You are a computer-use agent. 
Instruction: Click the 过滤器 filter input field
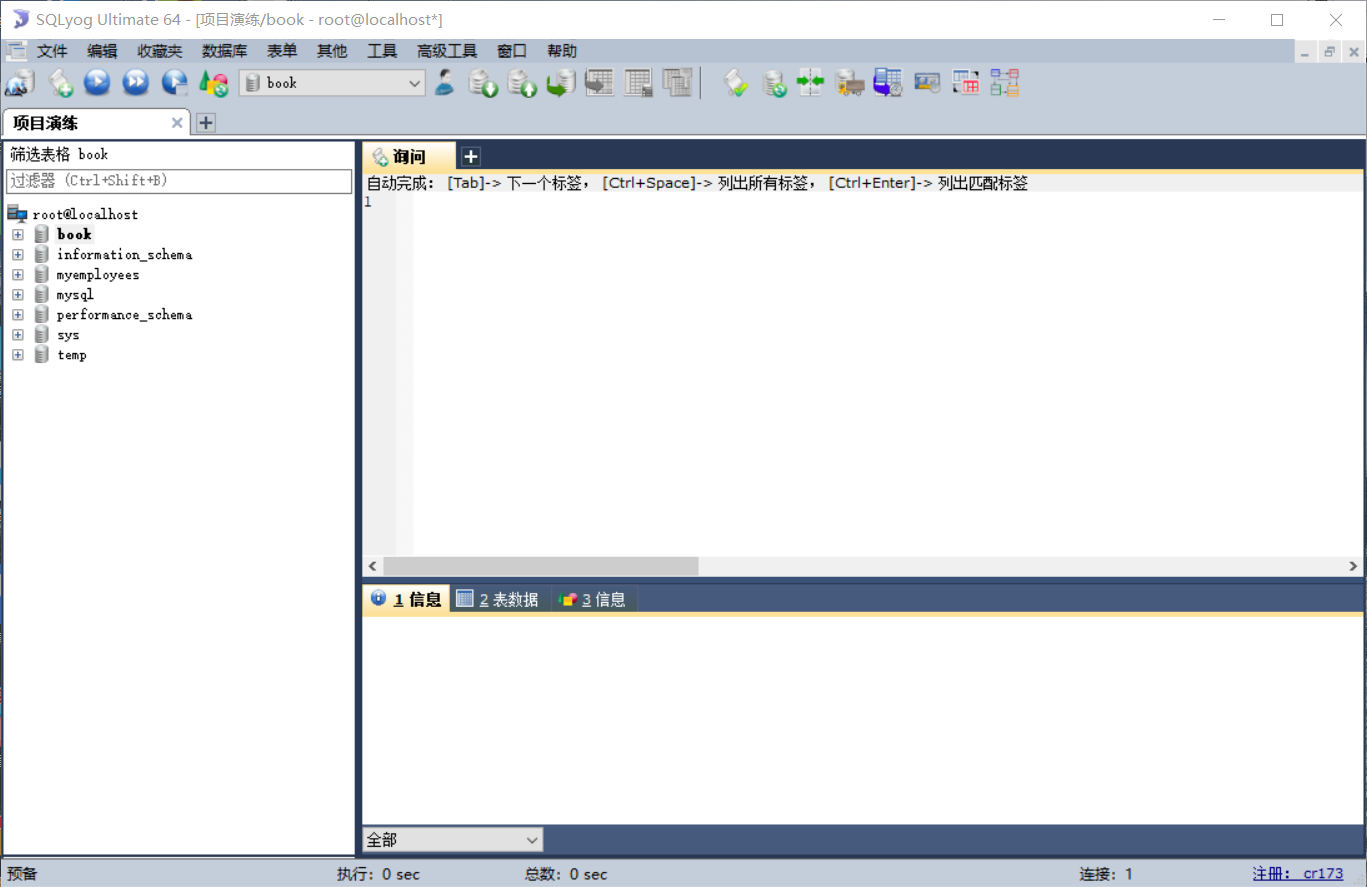click(x=180, y=181)
